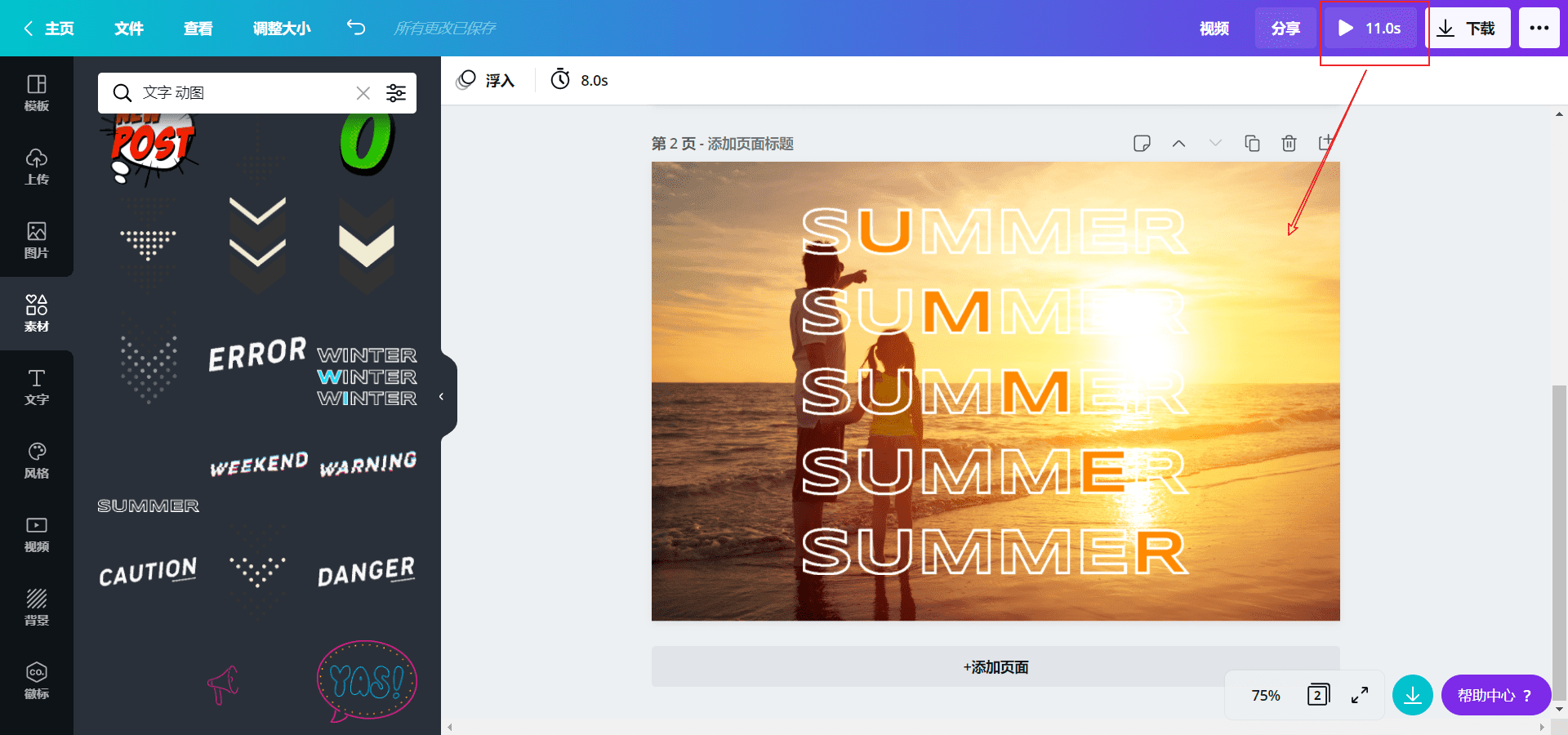Click the teal round download icon

[x=1413, y=695]
